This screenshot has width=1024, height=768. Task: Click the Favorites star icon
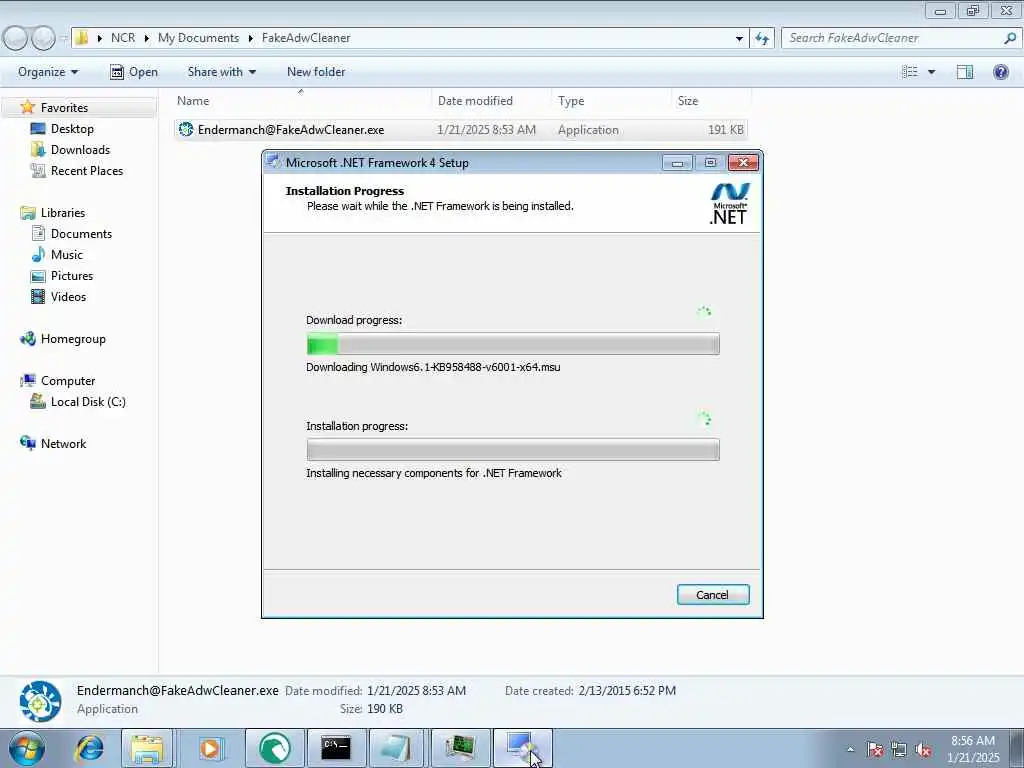(x=27, y=107)
